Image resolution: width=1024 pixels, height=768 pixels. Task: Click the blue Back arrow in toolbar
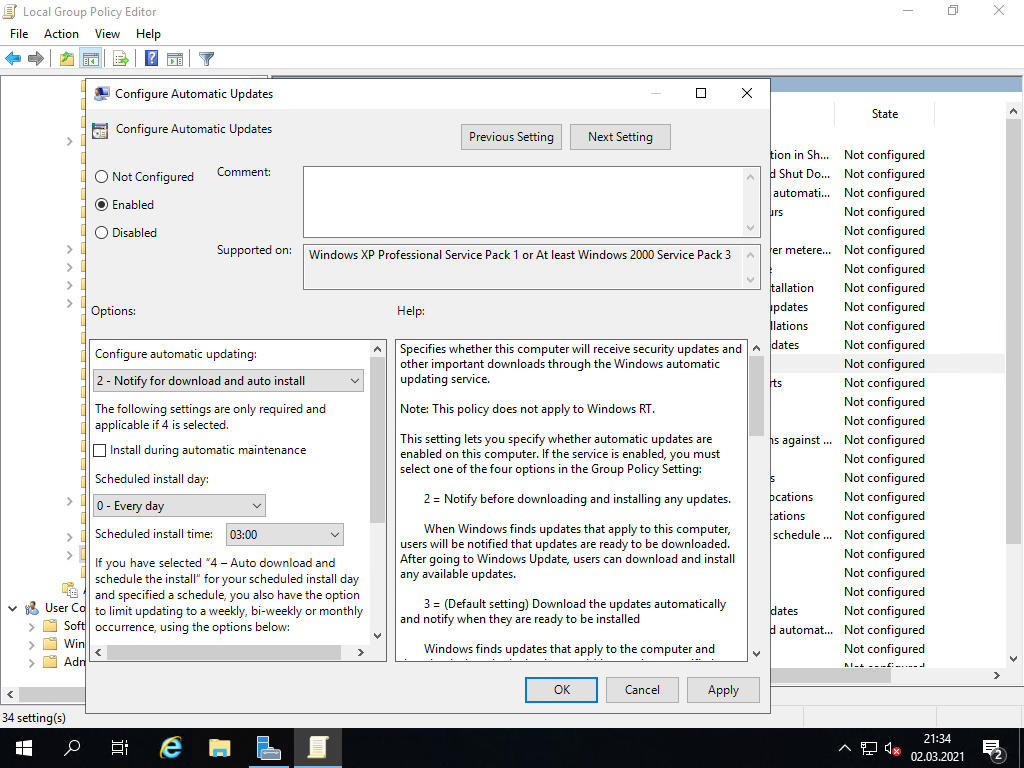click(x=13, y=59)
